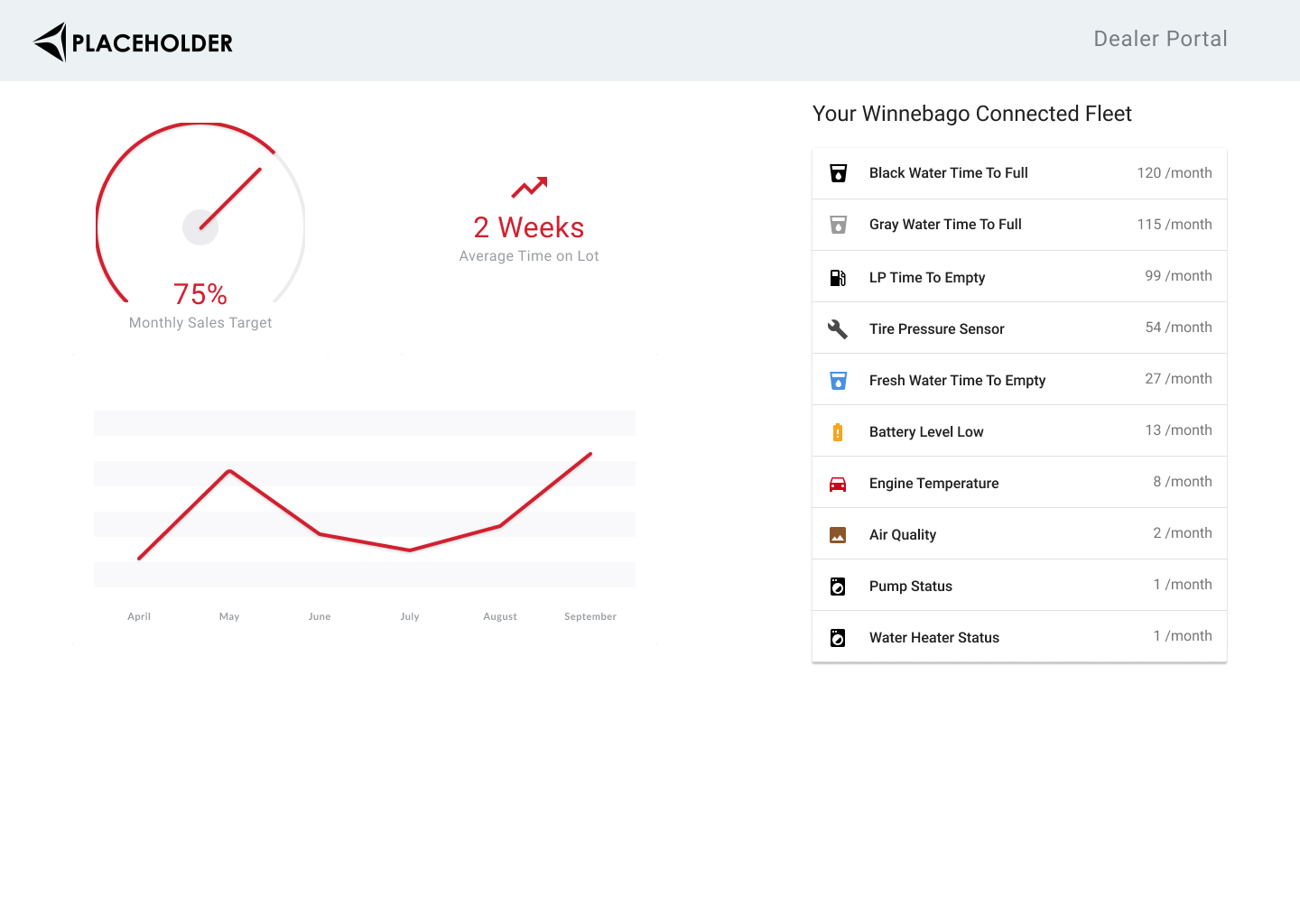Click the May axis label
The image size is (1300, 924).
point(229,616)
